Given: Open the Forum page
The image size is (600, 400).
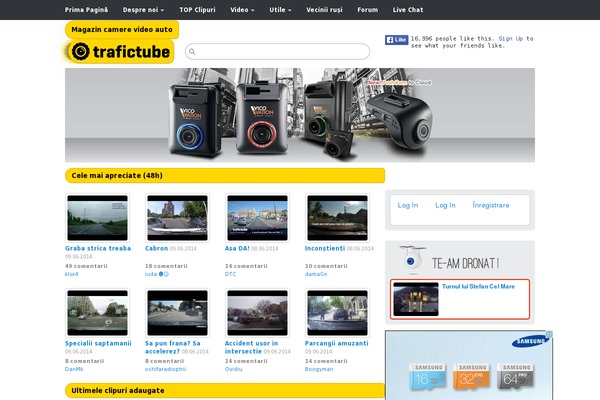Looking at the screenshot, I should (x=367, y=9).
